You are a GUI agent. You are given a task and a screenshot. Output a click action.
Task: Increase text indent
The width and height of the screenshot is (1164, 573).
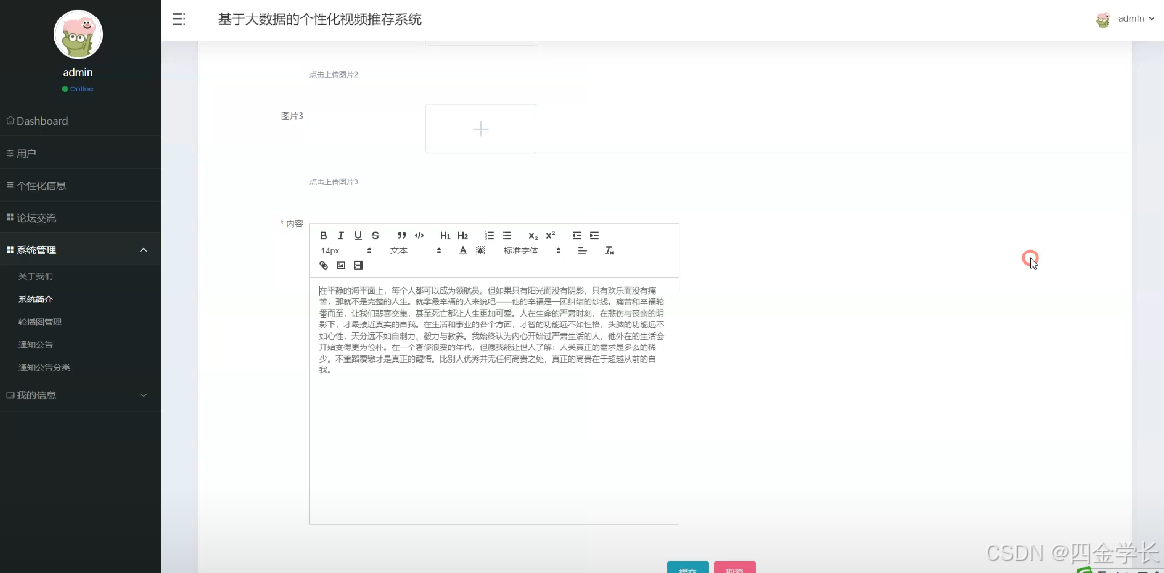click(x=595, y=235)
